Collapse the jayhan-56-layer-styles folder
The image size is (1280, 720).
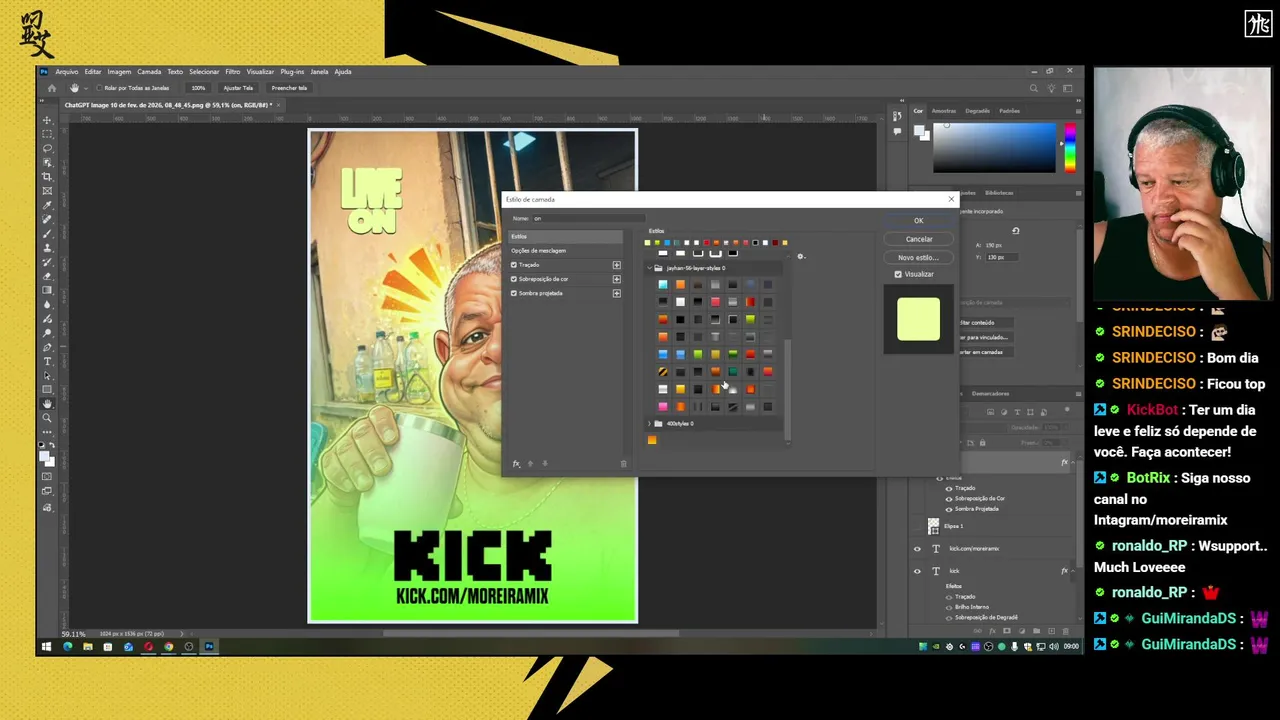(x=650, y=268)
